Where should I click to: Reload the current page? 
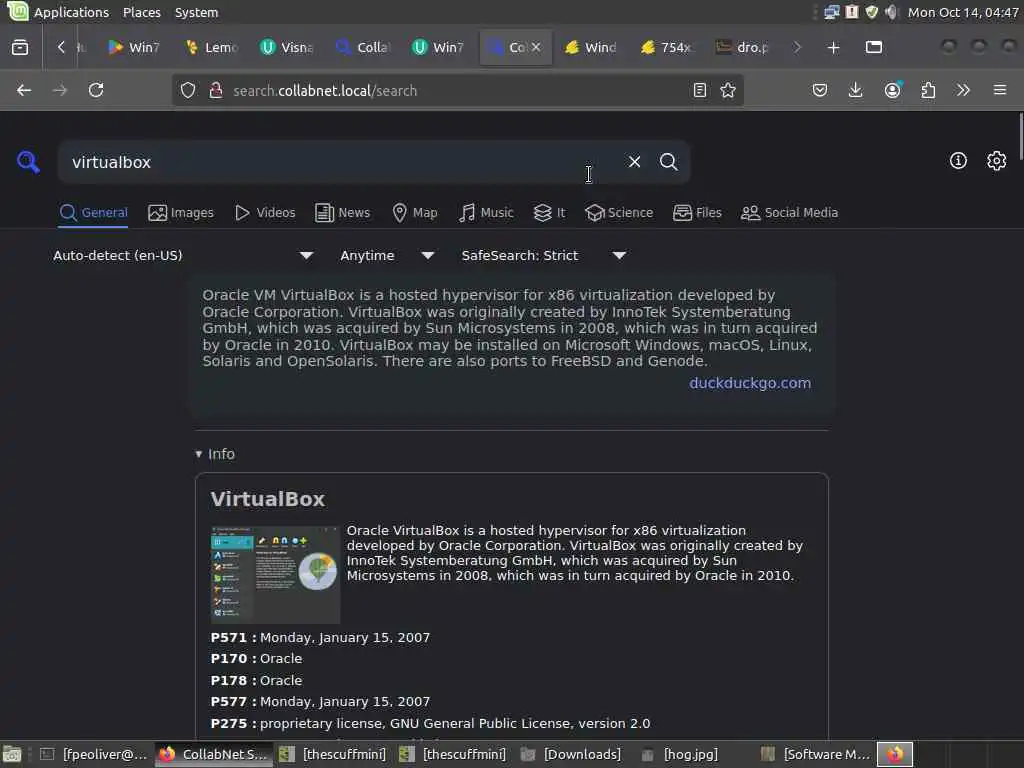pos(96,90)
